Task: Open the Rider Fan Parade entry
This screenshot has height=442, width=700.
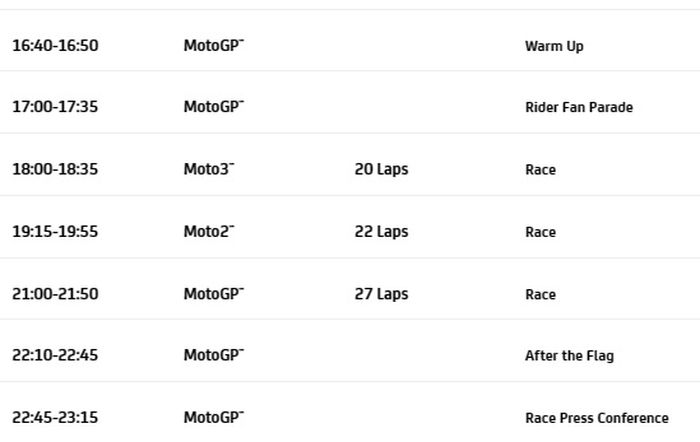Action: pos(578,108)
